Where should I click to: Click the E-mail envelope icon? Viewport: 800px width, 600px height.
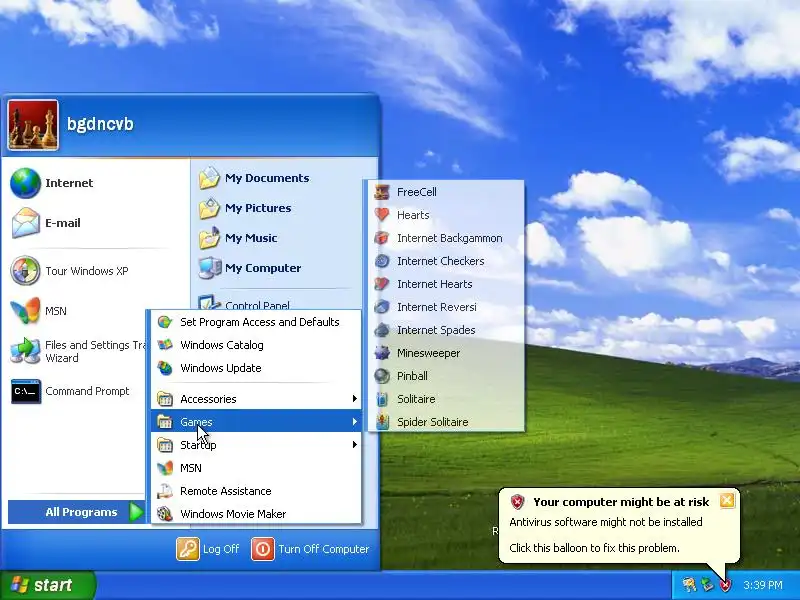coord(25,223)
